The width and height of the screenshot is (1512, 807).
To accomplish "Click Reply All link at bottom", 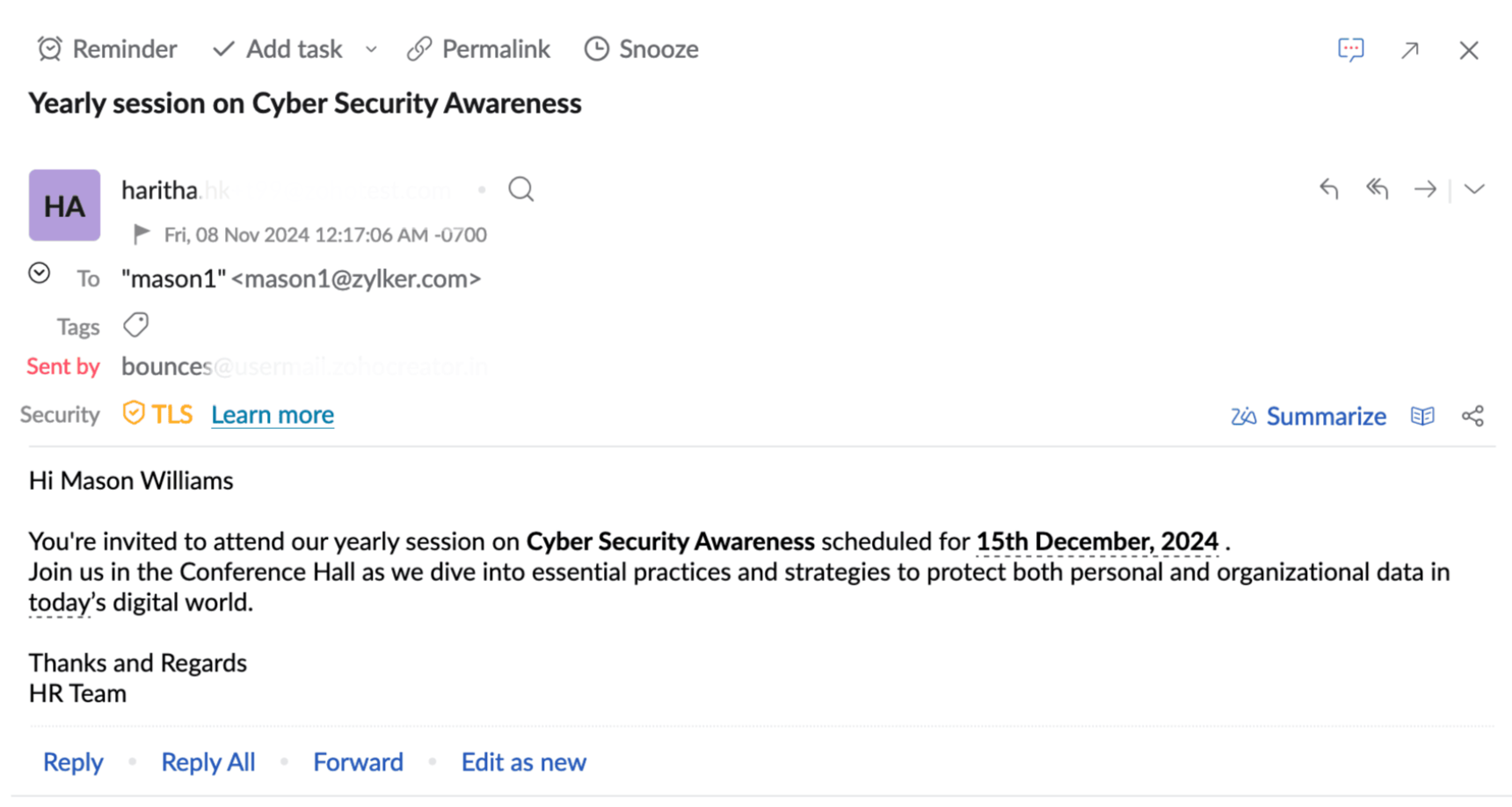I will point(208,762).
